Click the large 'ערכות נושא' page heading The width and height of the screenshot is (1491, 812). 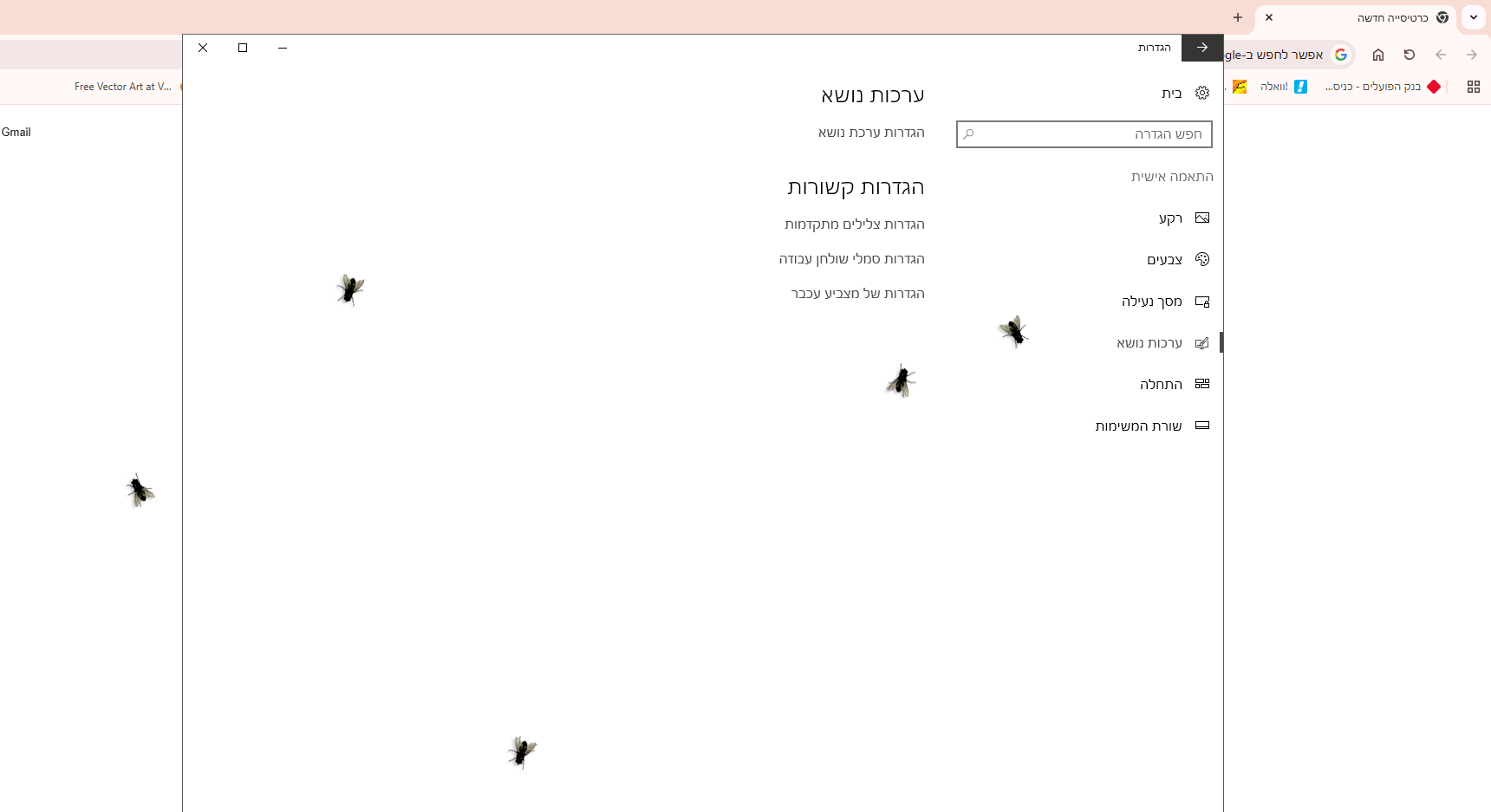(x=873, y=95)
